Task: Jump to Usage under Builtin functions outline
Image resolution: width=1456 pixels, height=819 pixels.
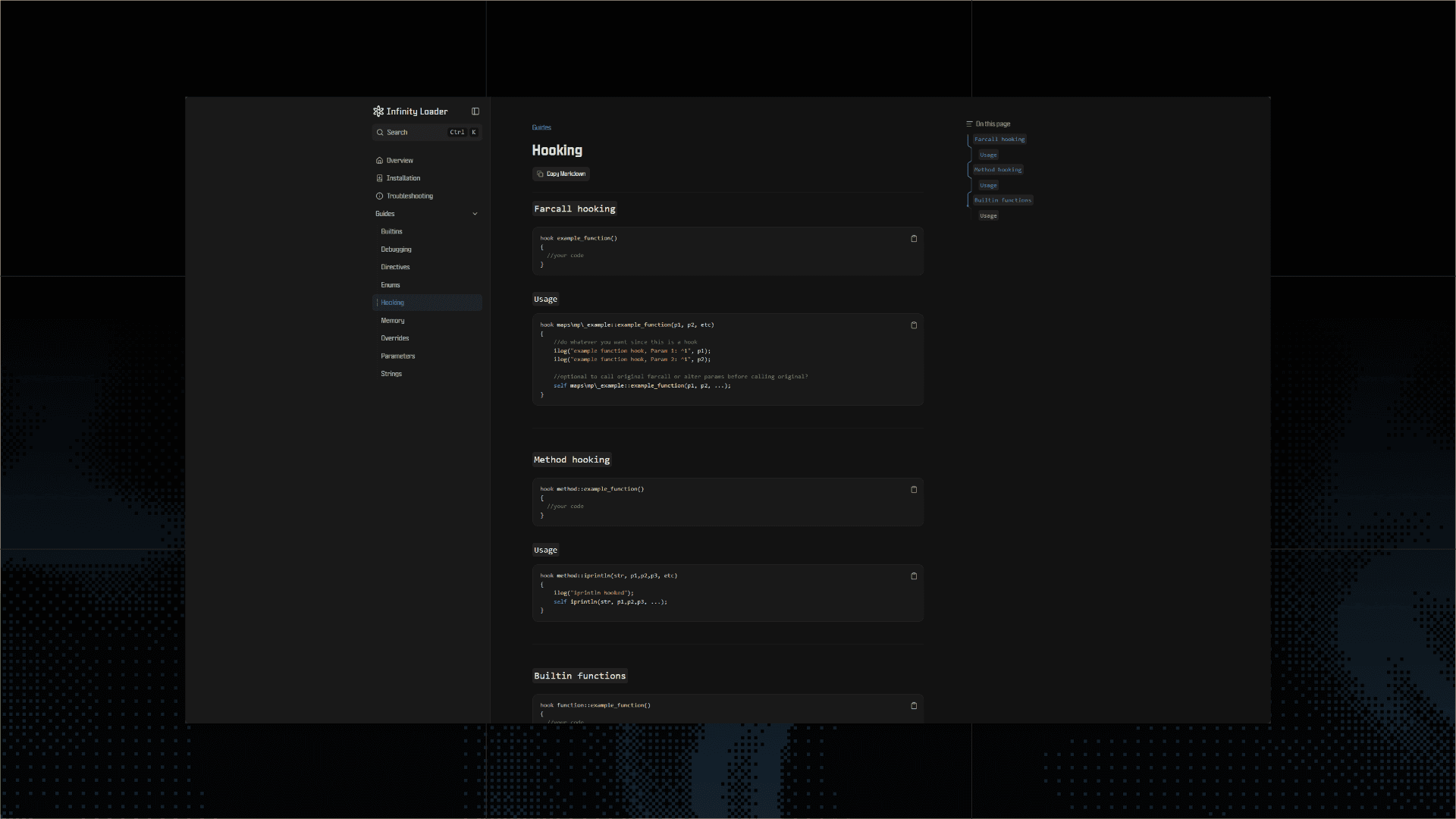Action: click(988, 216)
